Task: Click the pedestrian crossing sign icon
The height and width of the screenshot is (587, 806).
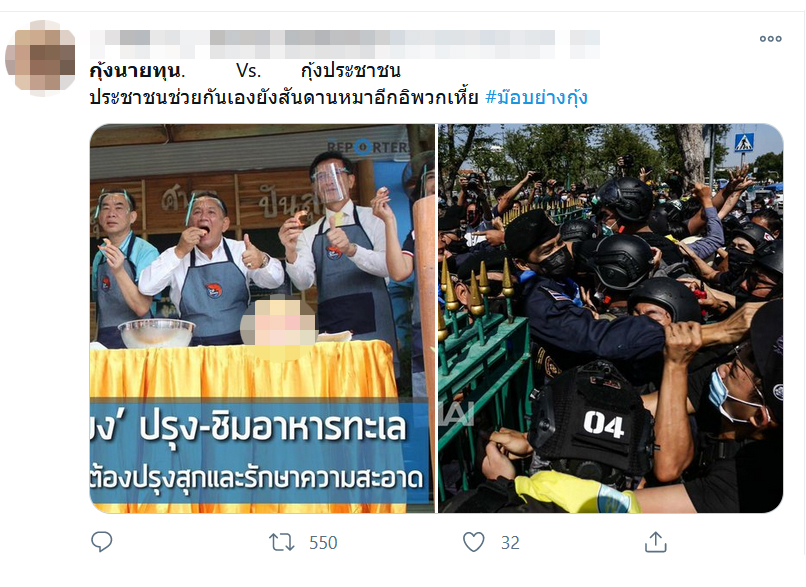Action: point(744,142)
